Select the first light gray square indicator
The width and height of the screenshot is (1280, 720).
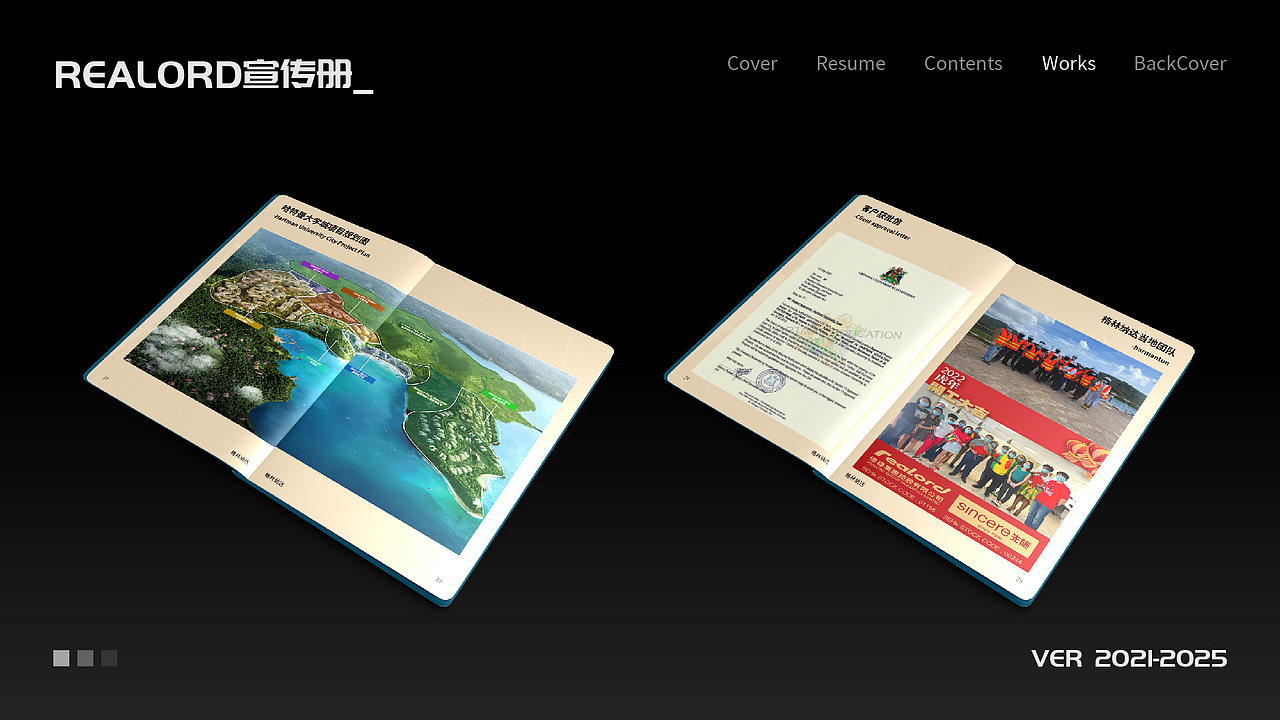coord(61,658)
